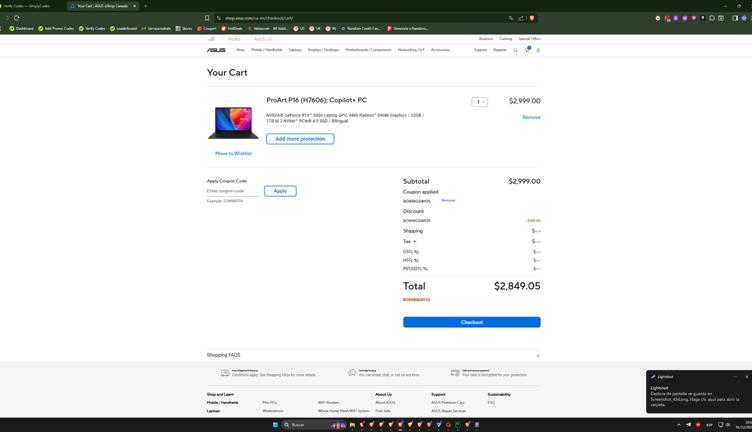This screenshot has height=432, width=752.
Task: Open the Special Offers link
Action: pyautogui.click(x=529, y=39)
